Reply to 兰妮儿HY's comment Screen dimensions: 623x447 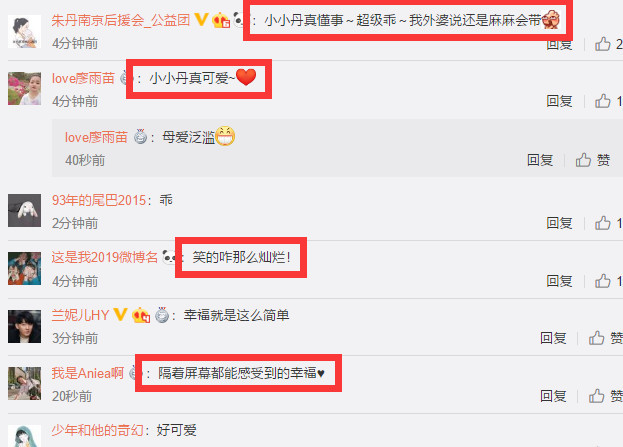pos(553,338)
